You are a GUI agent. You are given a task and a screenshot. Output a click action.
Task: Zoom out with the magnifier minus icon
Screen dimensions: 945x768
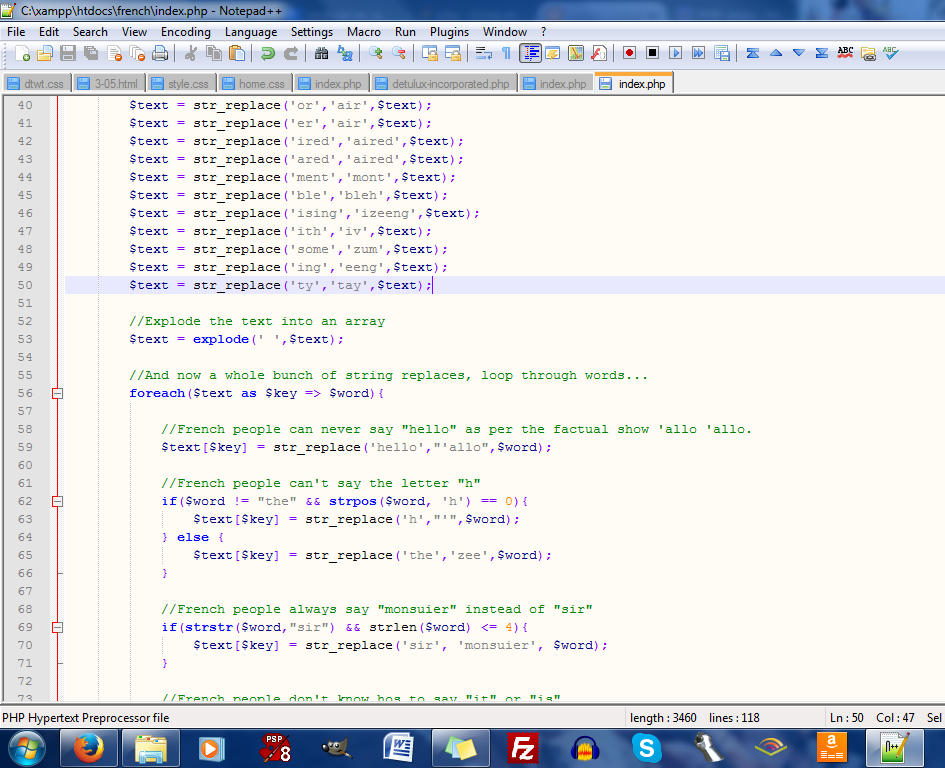click(x=398, y=54)
